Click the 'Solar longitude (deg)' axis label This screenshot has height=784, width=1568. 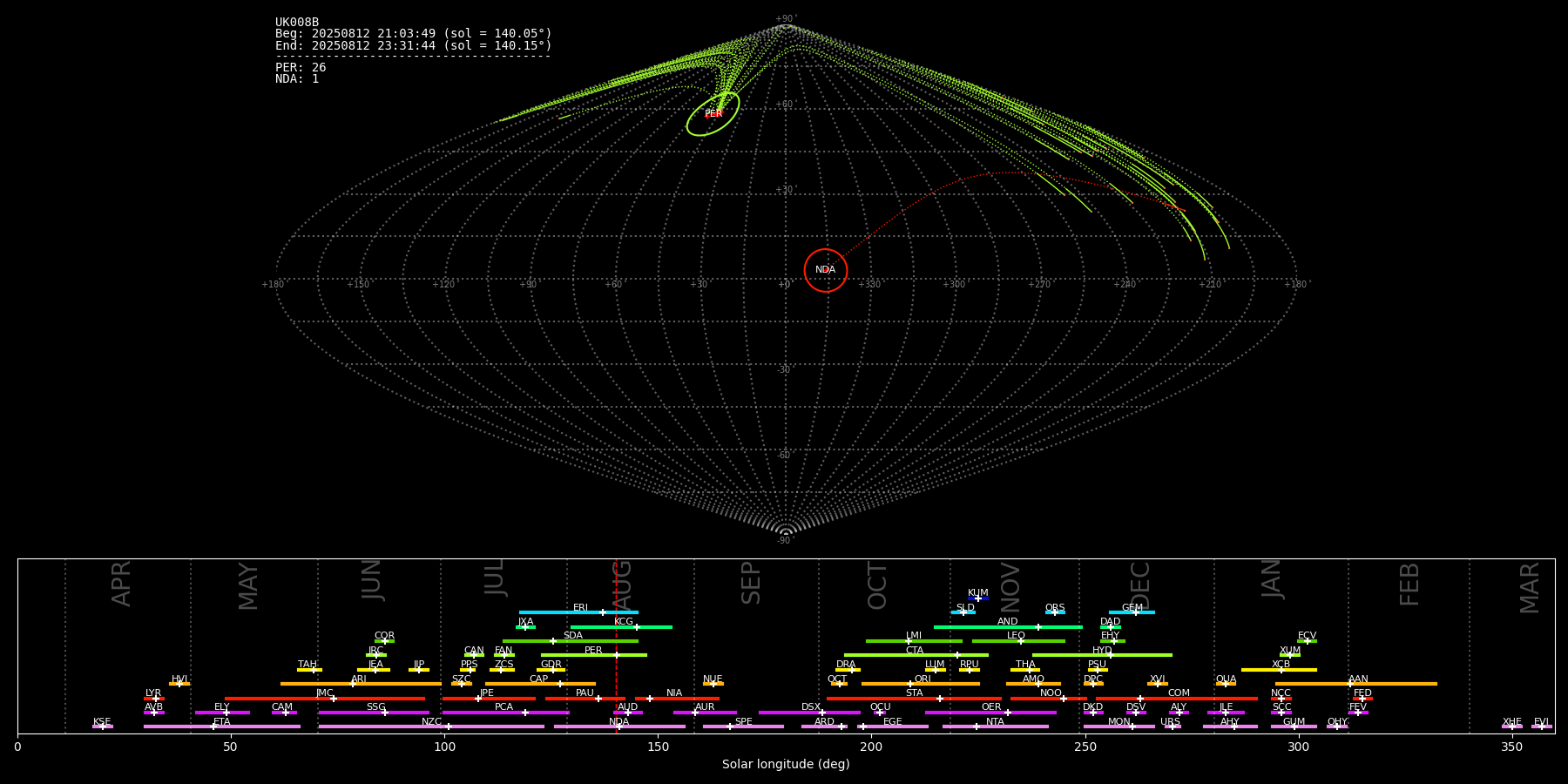786,764
